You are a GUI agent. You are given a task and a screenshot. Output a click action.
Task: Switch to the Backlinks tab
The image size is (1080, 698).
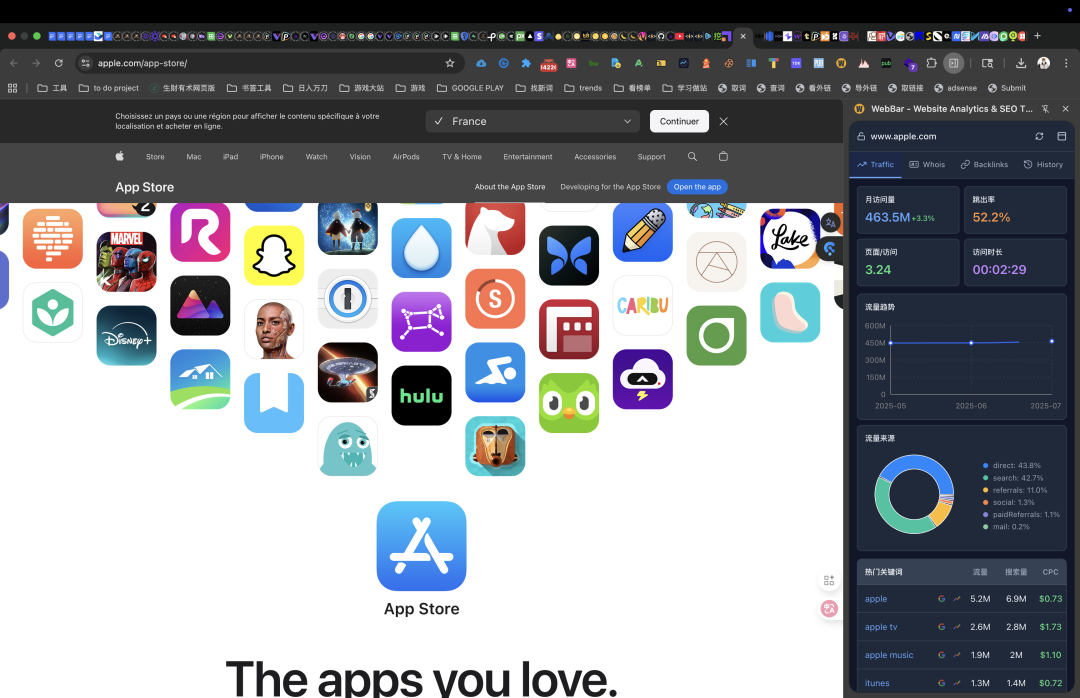coord(984,165)
